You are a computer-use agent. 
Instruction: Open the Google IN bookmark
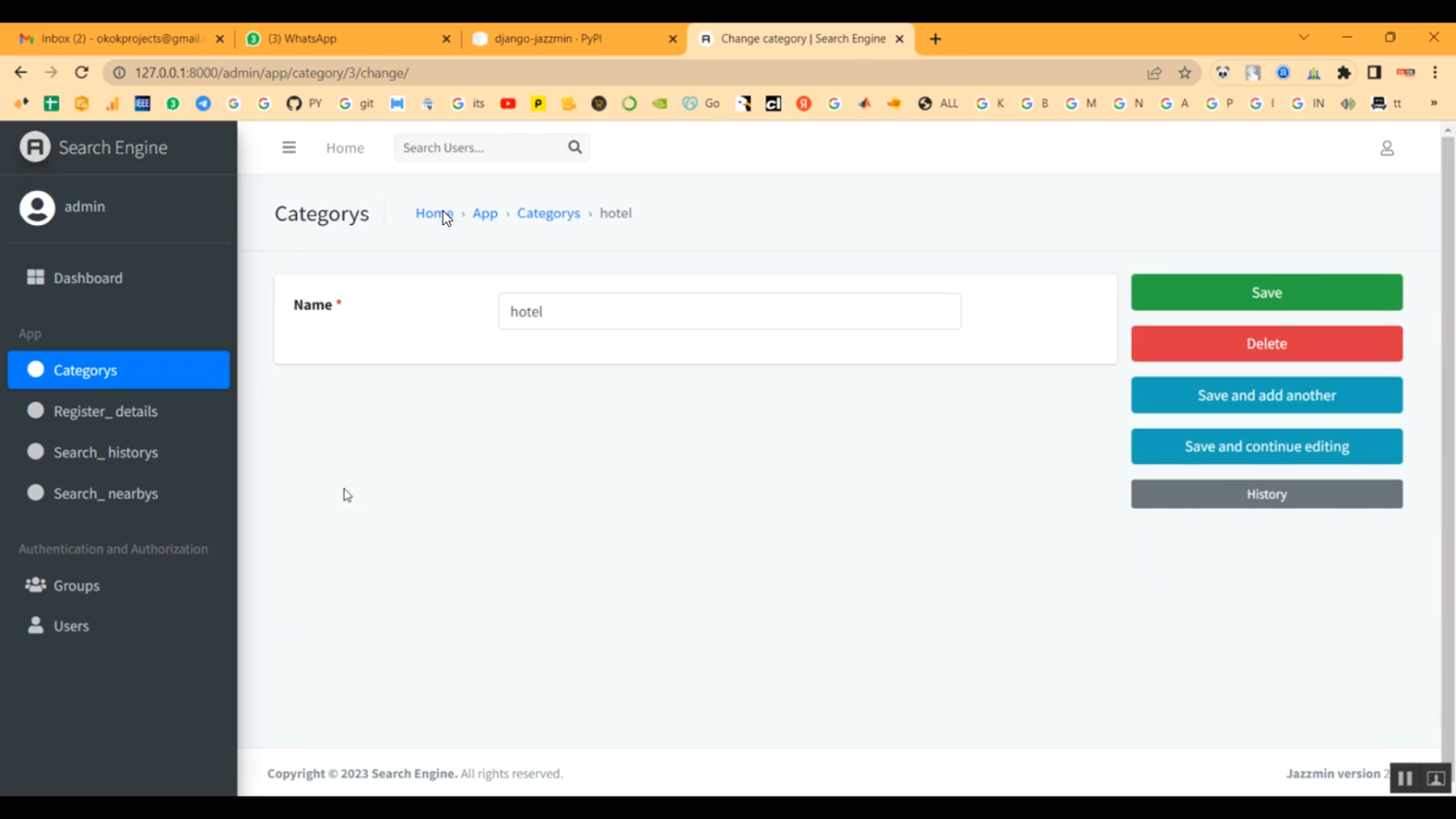click(x=1307, y=103)
